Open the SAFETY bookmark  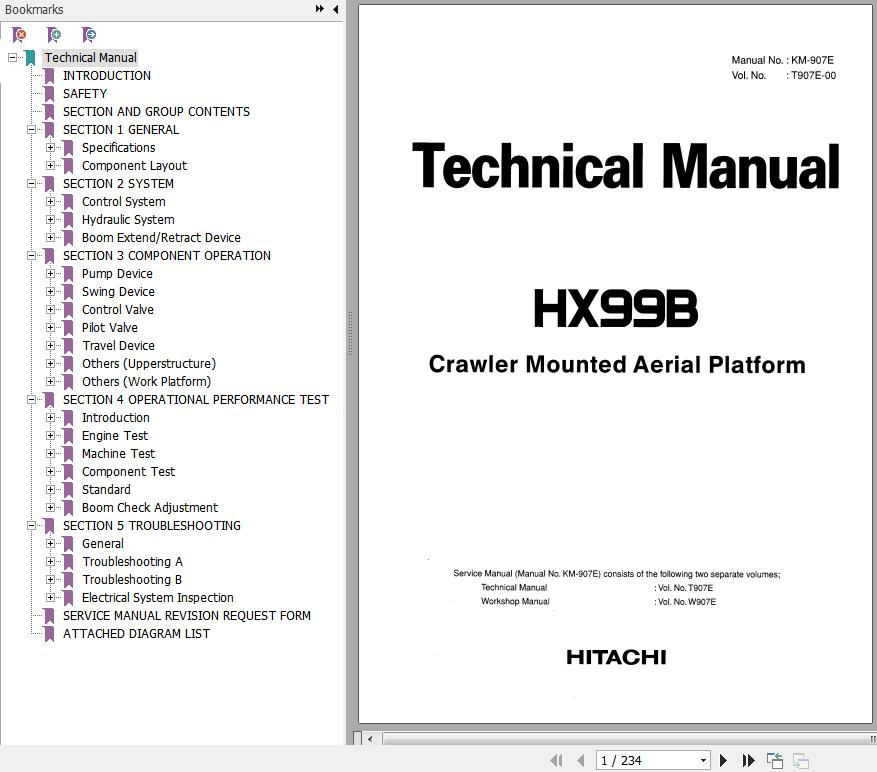[x=84, y=93]
